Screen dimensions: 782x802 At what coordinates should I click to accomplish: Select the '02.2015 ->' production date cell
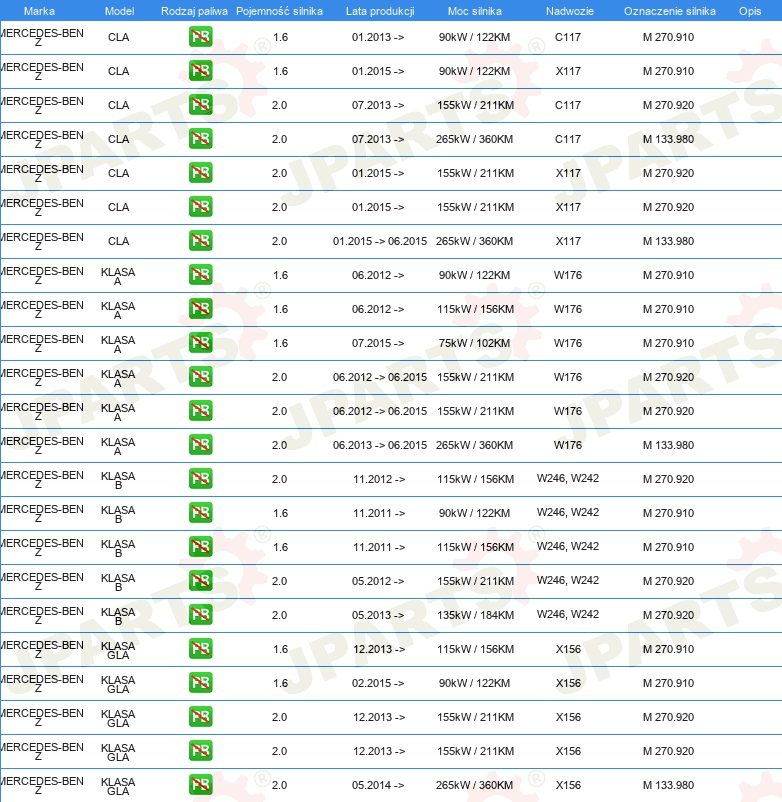(378, 683)
